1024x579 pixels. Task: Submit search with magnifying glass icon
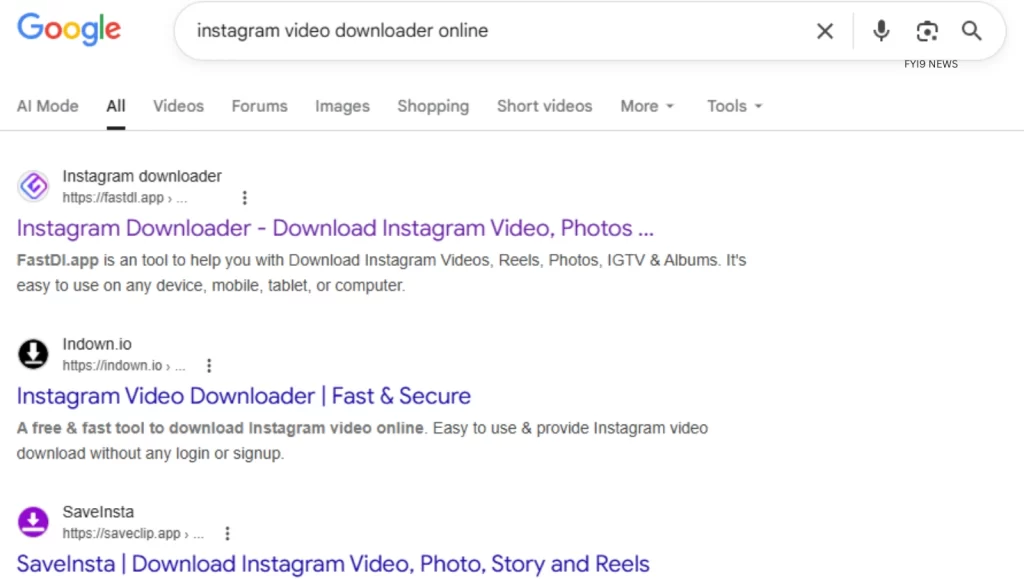tap(972, 31)
